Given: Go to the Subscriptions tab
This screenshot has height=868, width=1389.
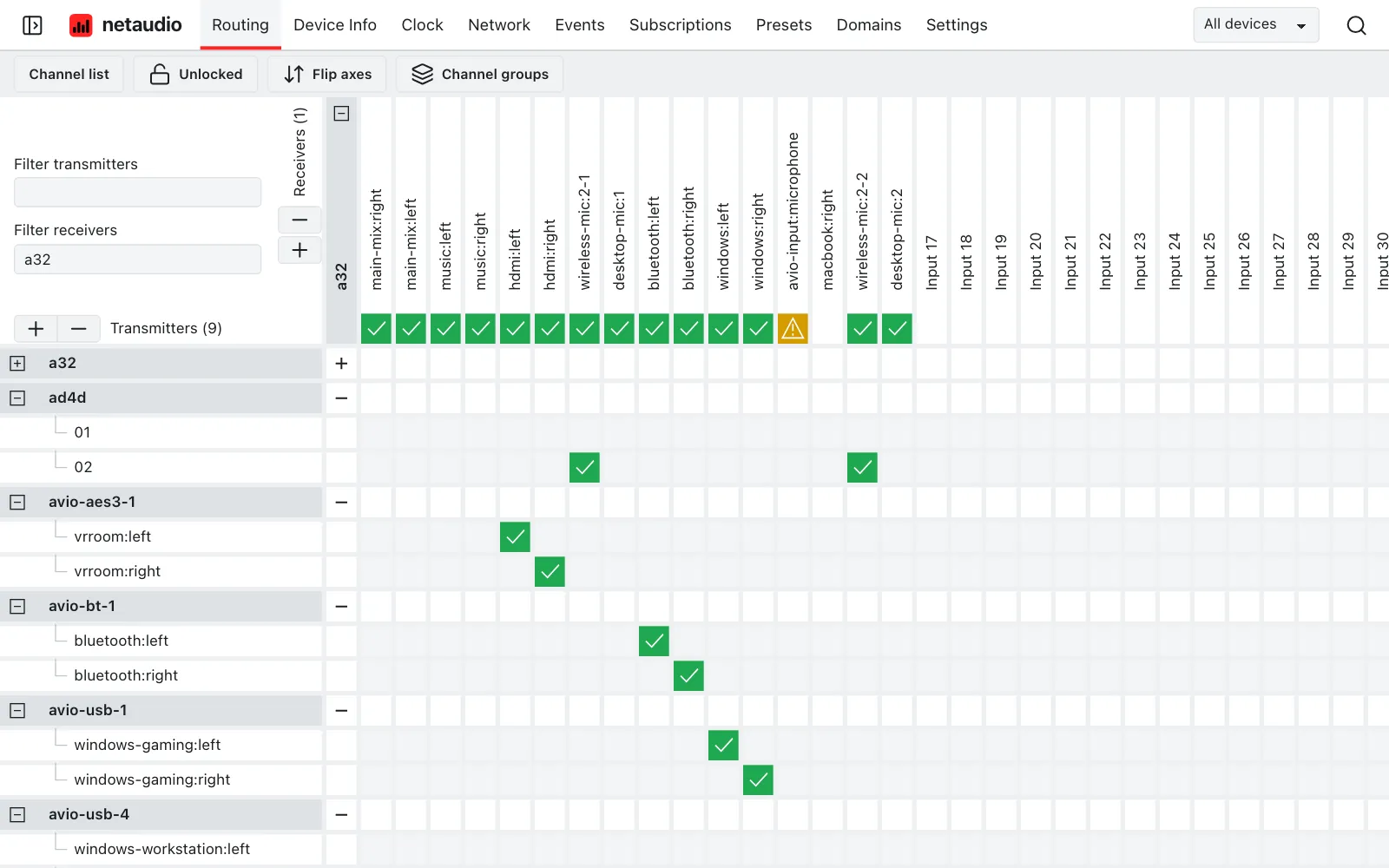Looking at the screenshot, I should tap(680, 25).
